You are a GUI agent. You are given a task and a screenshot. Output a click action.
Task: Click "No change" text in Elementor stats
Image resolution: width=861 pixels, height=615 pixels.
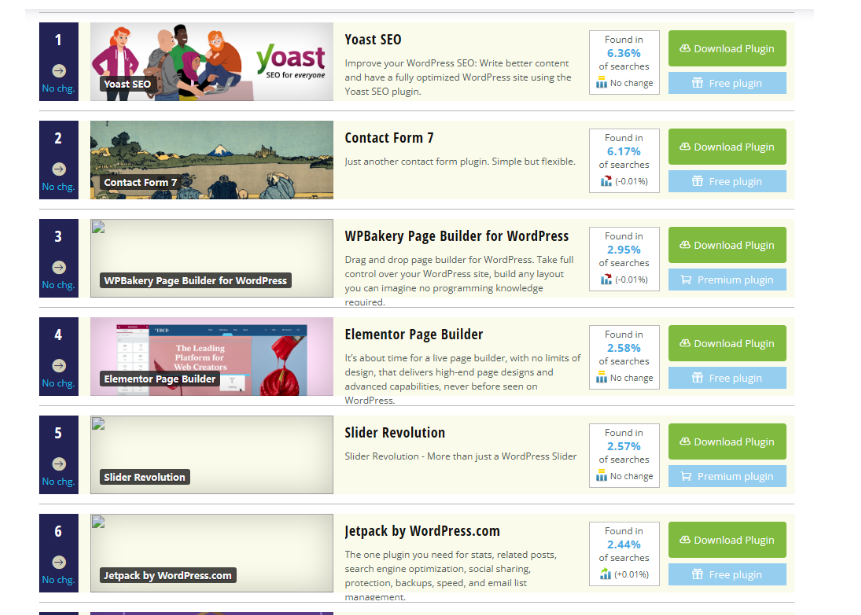[x=631, y=378]
